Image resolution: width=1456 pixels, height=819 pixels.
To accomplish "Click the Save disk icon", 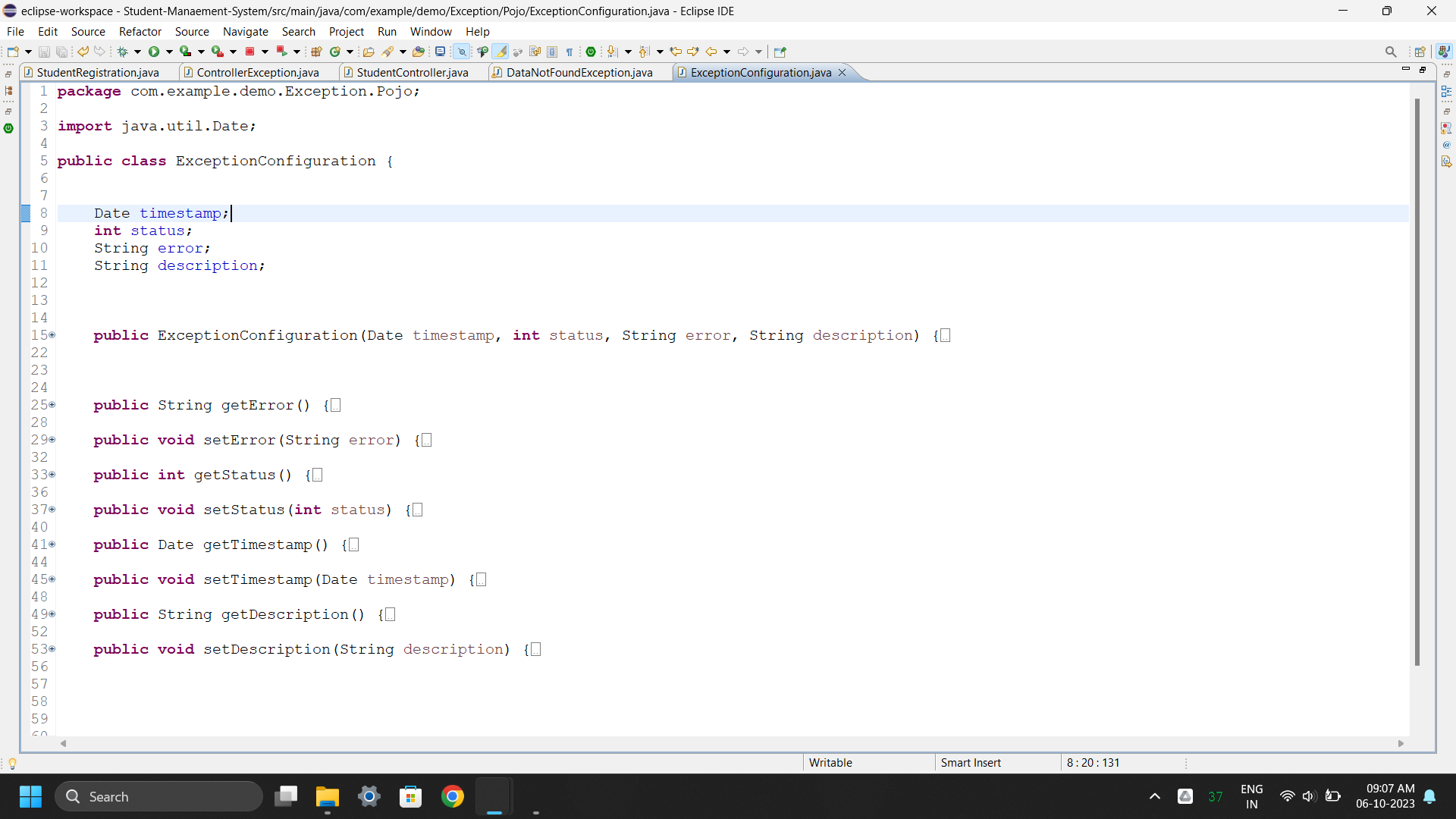I will [44, 52].
